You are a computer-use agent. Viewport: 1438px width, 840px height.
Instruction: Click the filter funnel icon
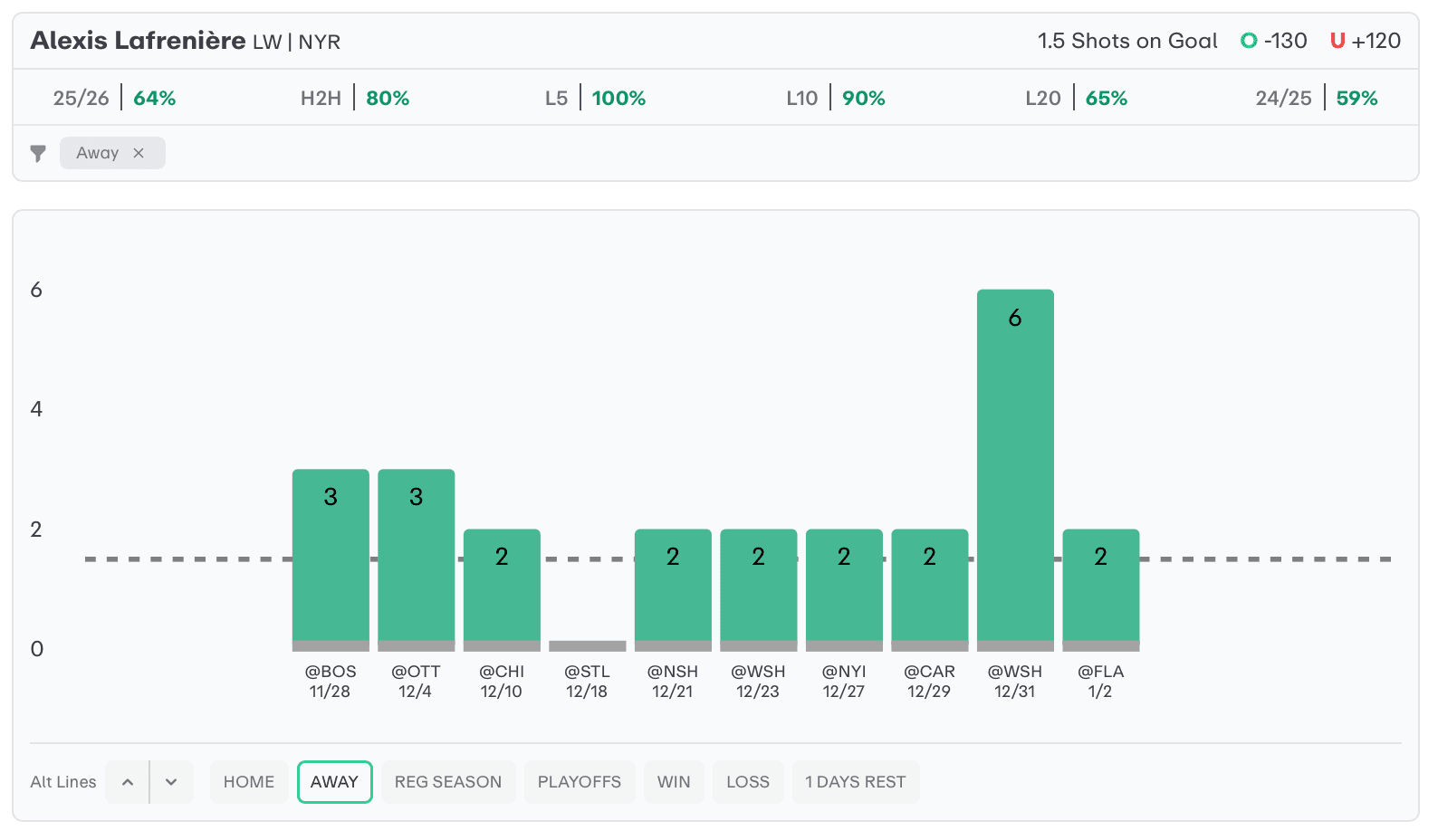coord(38,153)
